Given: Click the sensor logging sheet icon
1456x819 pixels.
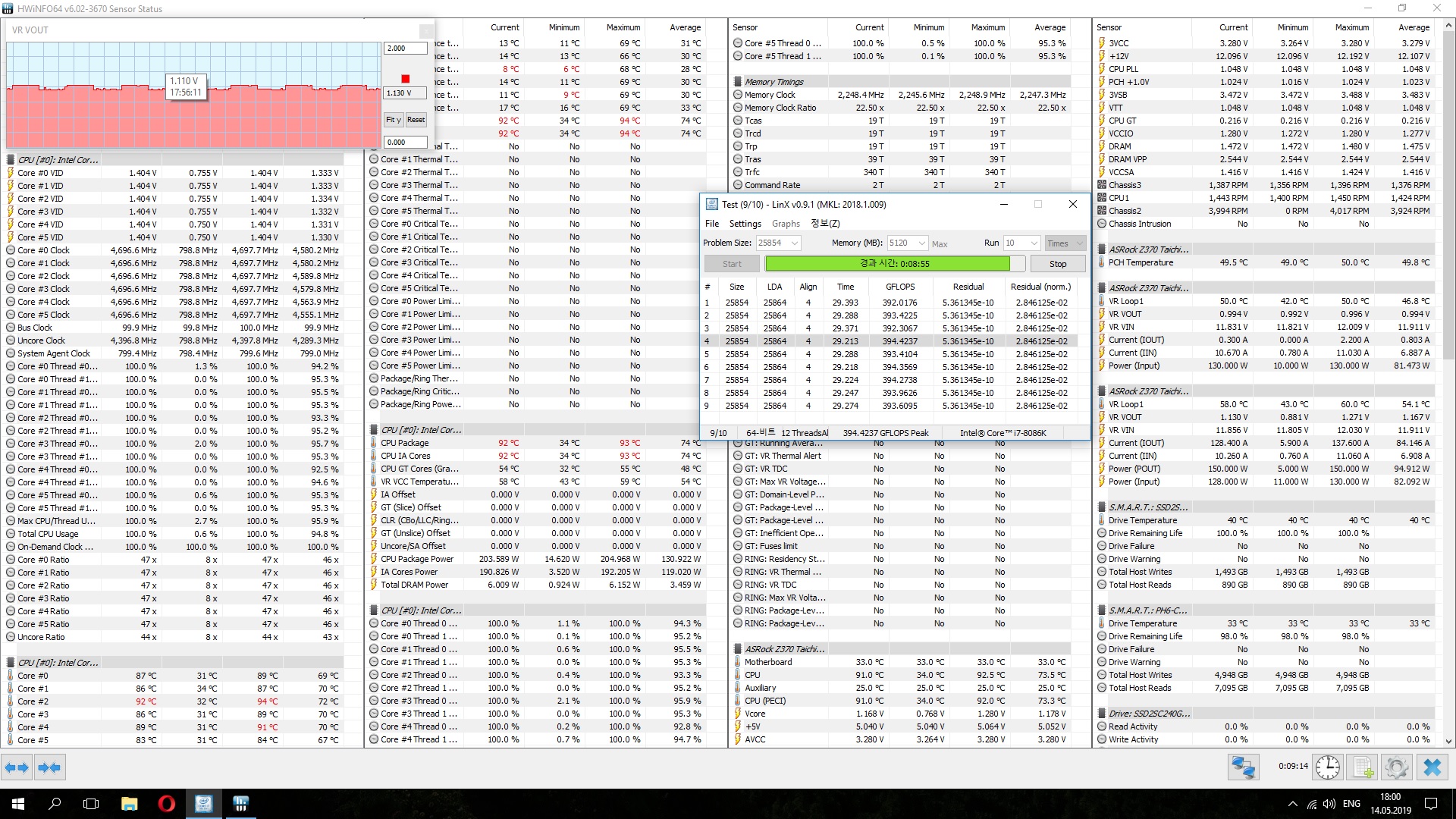Looking at the screenshot, I should [x=1363, y=767].
